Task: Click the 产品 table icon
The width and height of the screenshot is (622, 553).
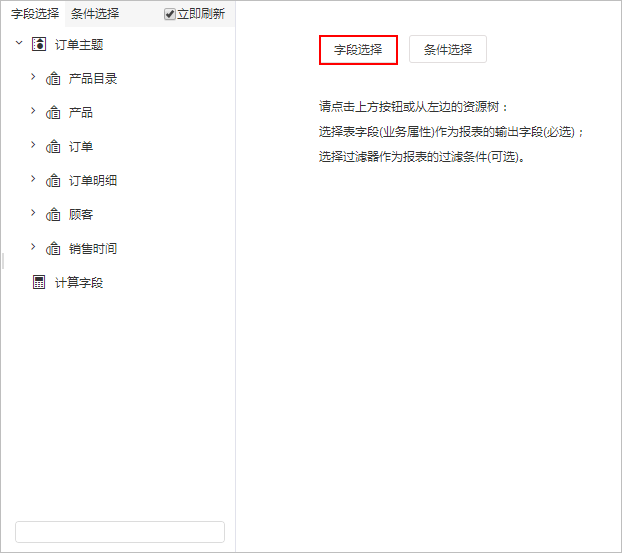Action: tap(53, 113)
